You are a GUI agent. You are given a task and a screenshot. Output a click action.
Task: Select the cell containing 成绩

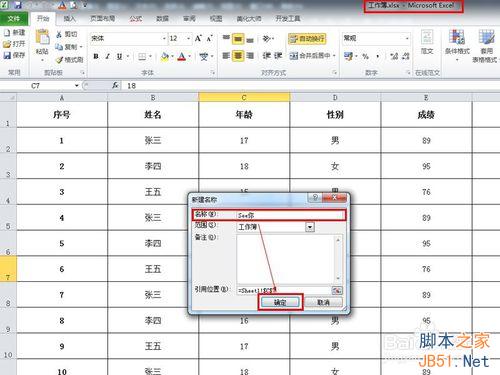426,115
